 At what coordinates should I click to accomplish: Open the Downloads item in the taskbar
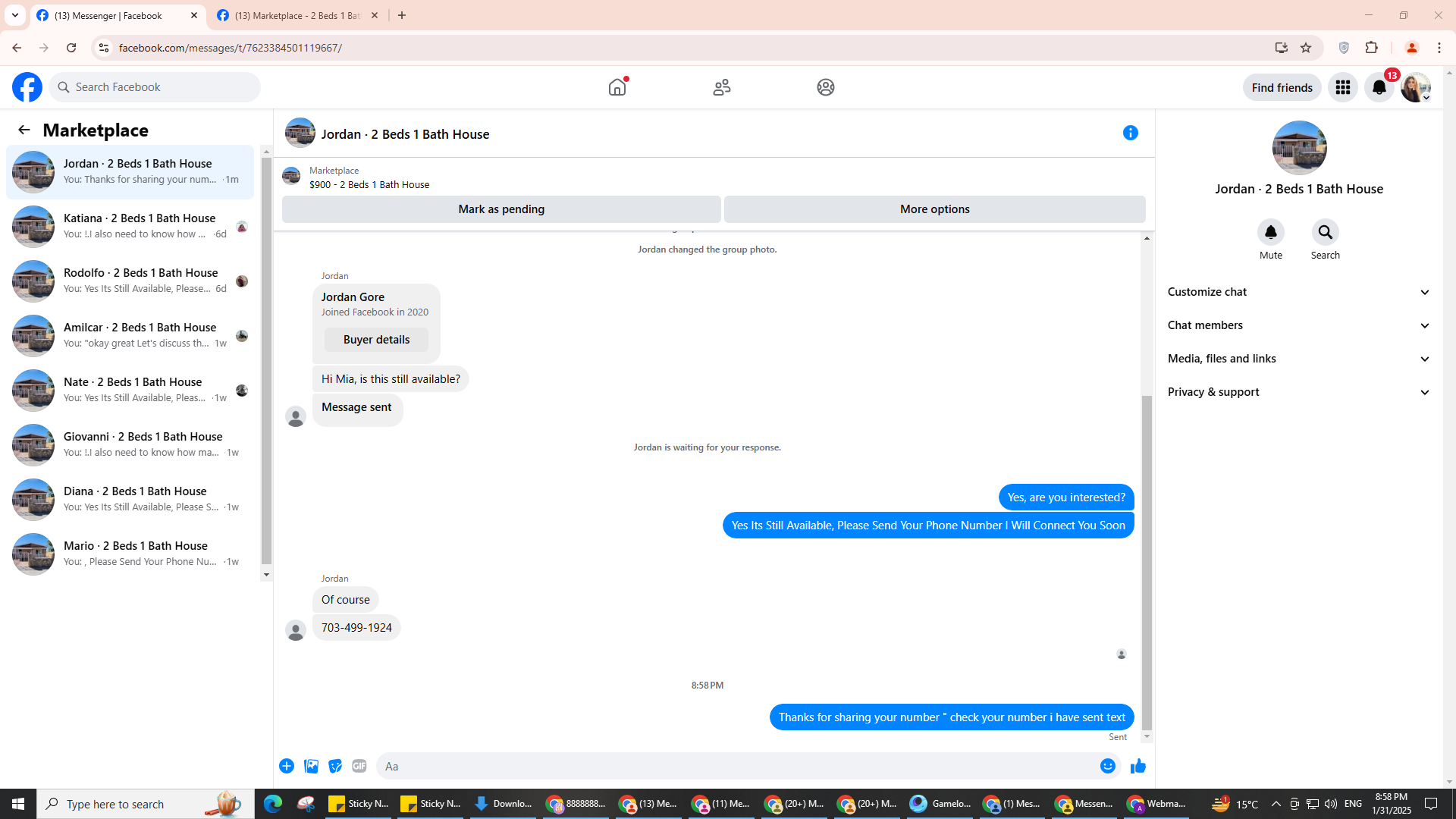pyautogui.click(x=503, y=804)
